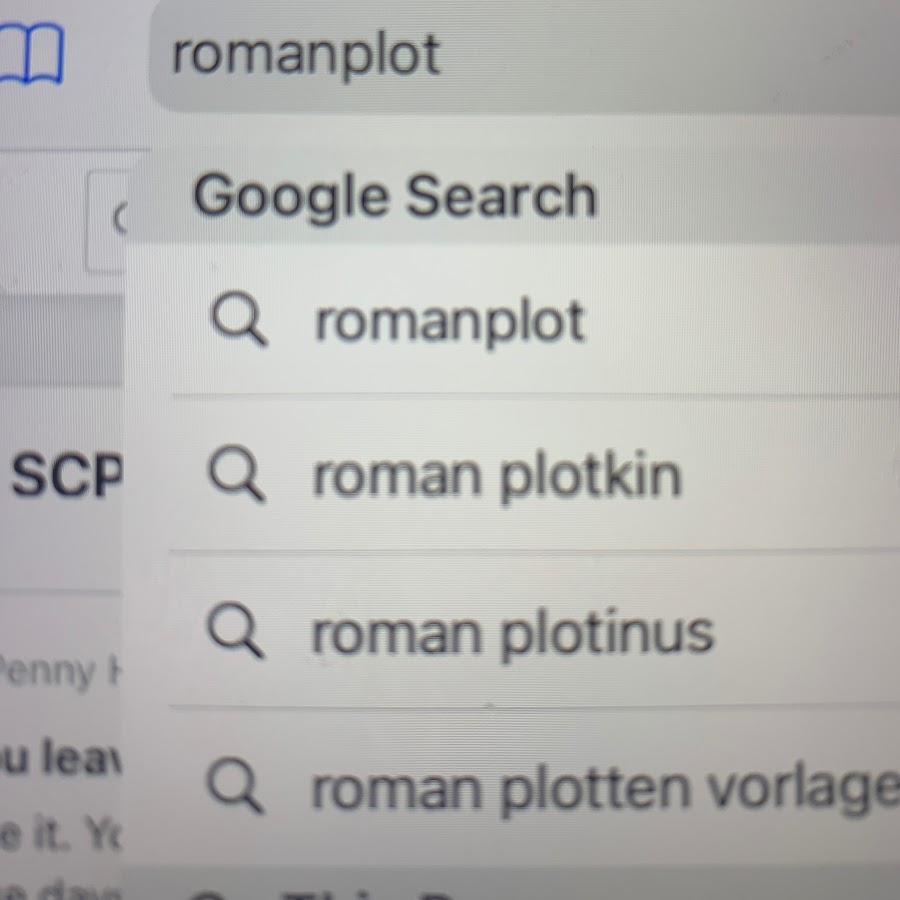Select the "romanplot" suggestion text

tap(449, 322)
